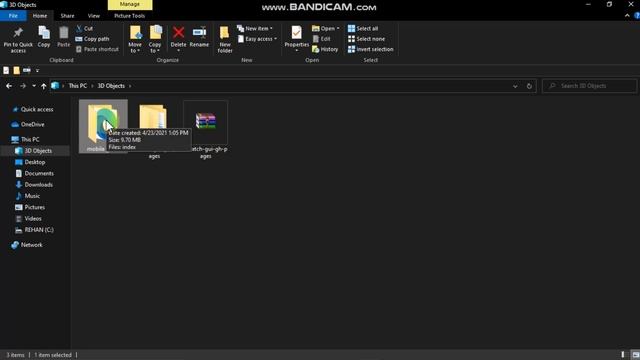Viewport: 640px width, 360px height.
Task: Go up one folder level
Action: click(x=43, y=86)
